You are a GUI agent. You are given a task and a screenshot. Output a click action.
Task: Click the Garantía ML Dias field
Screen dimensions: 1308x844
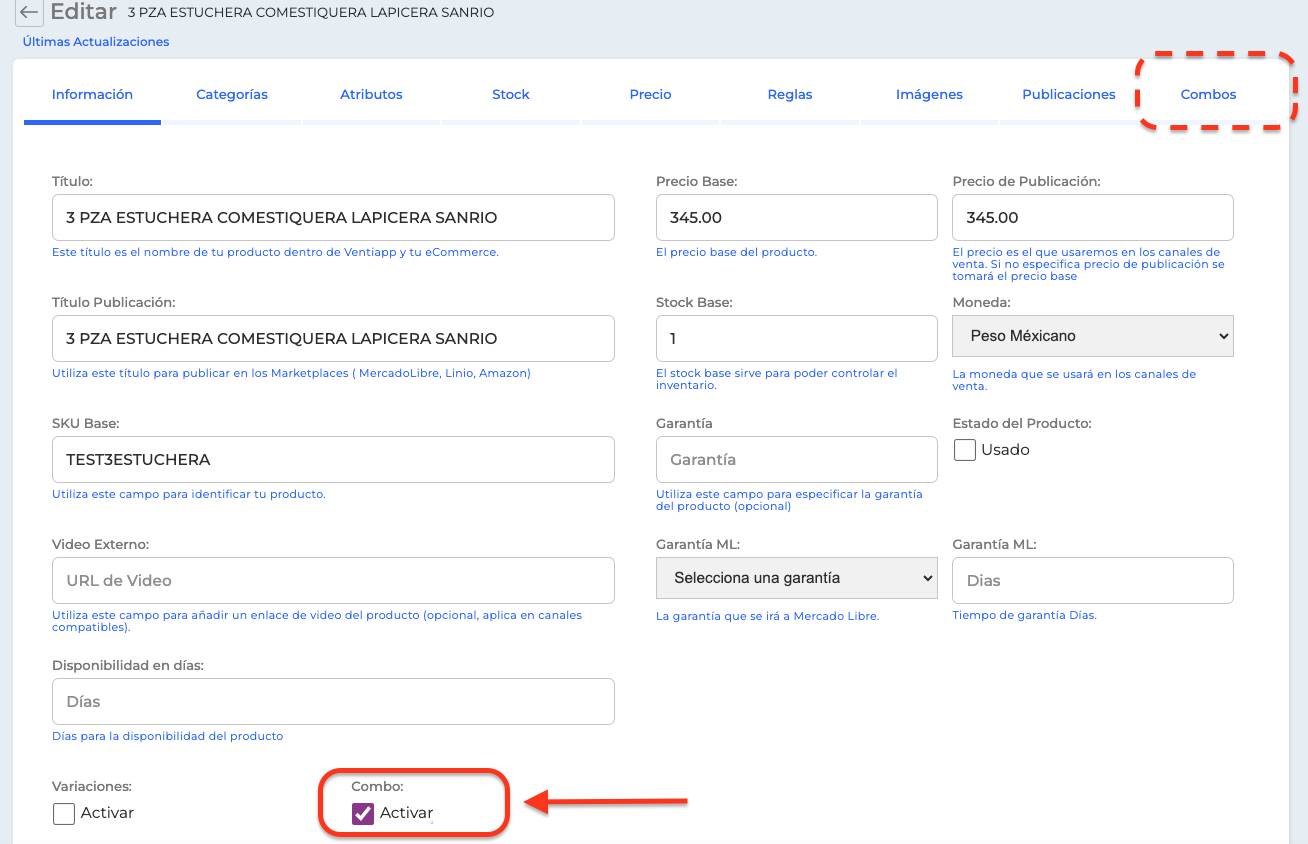tap(1093, 580)
